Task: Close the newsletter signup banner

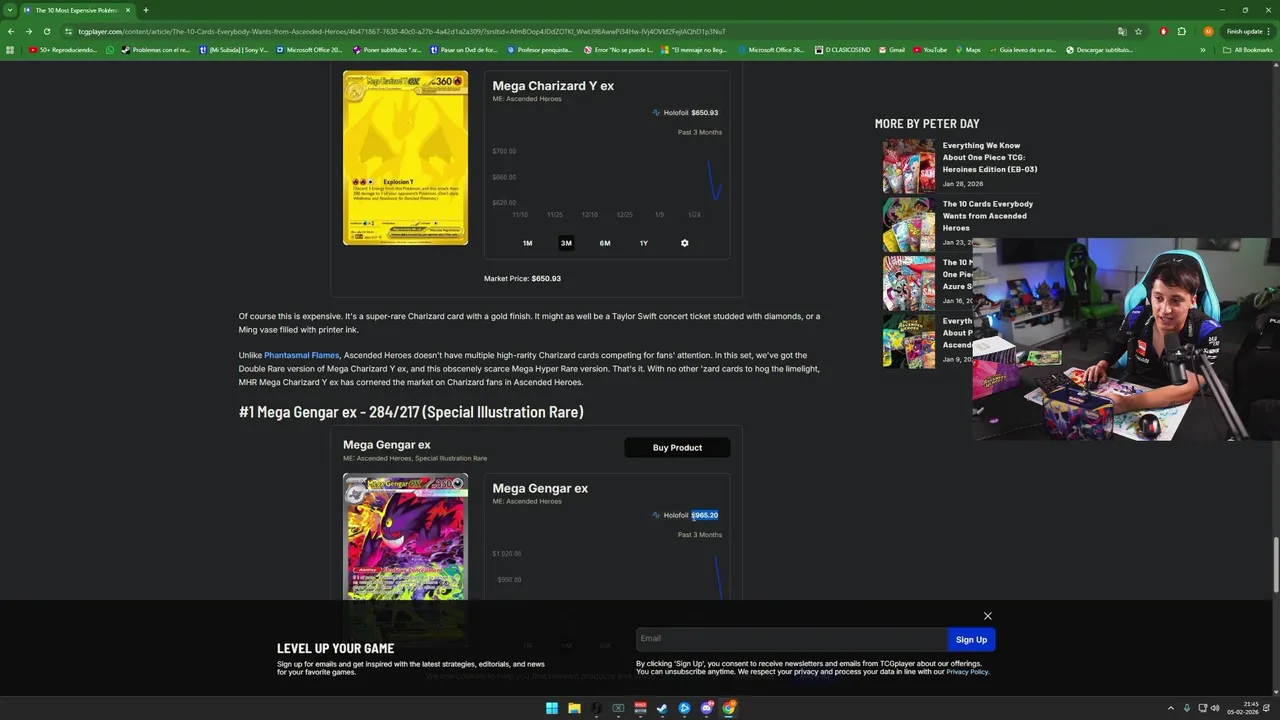Action: point(987,616)
